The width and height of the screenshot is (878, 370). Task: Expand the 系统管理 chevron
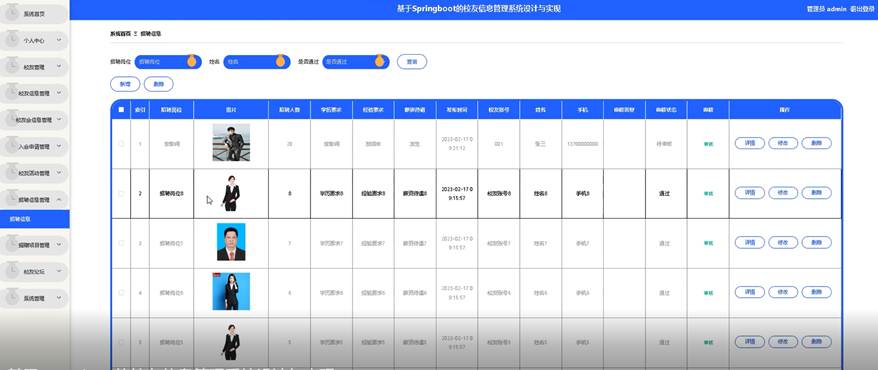[59, 298]
